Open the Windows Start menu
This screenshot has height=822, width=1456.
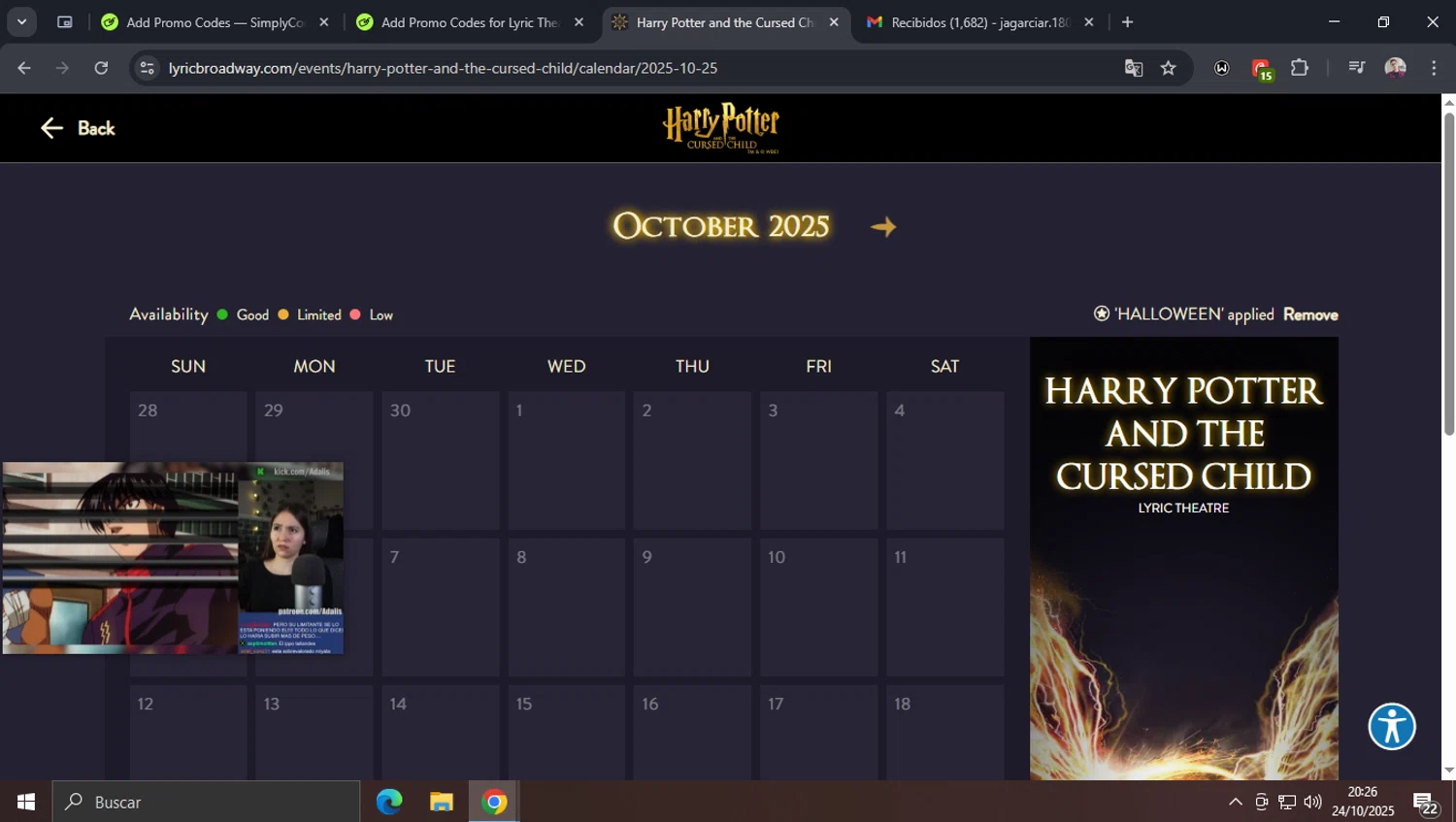tap(26, 802)
